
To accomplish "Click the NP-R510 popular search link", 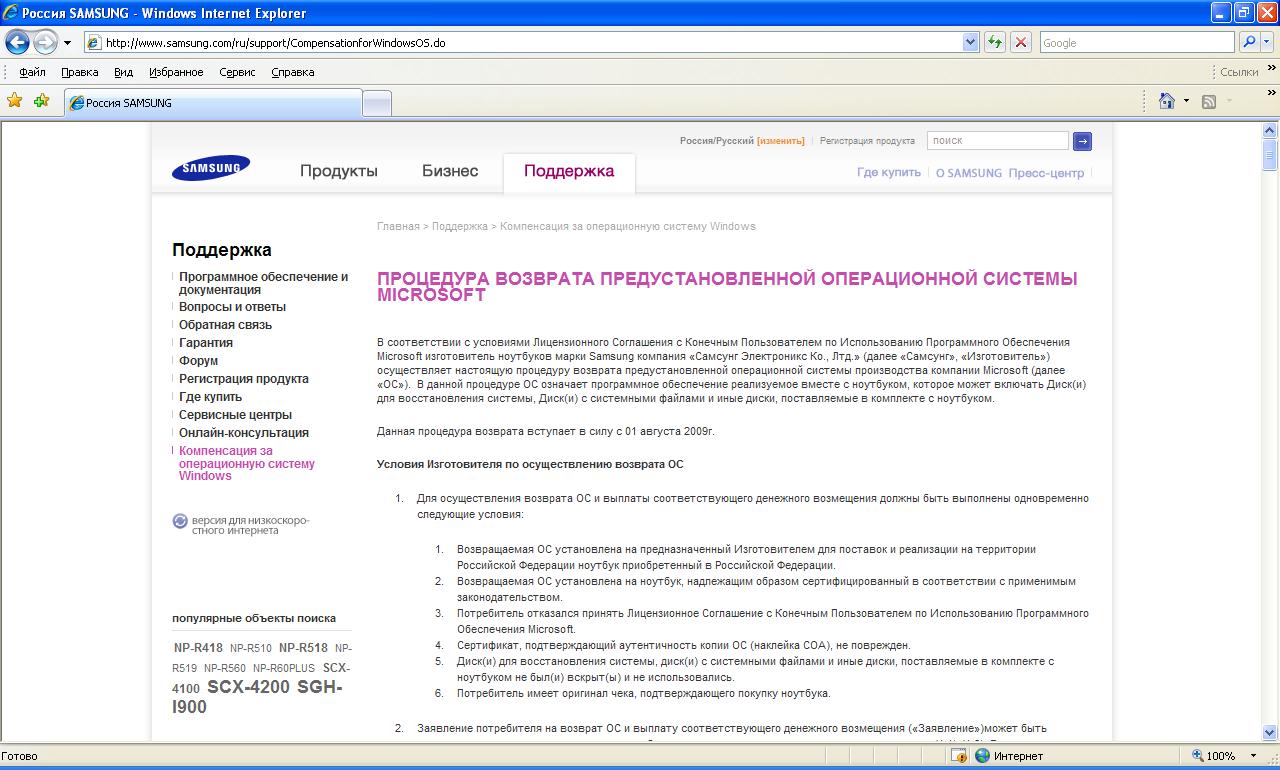I will [251, 648].
